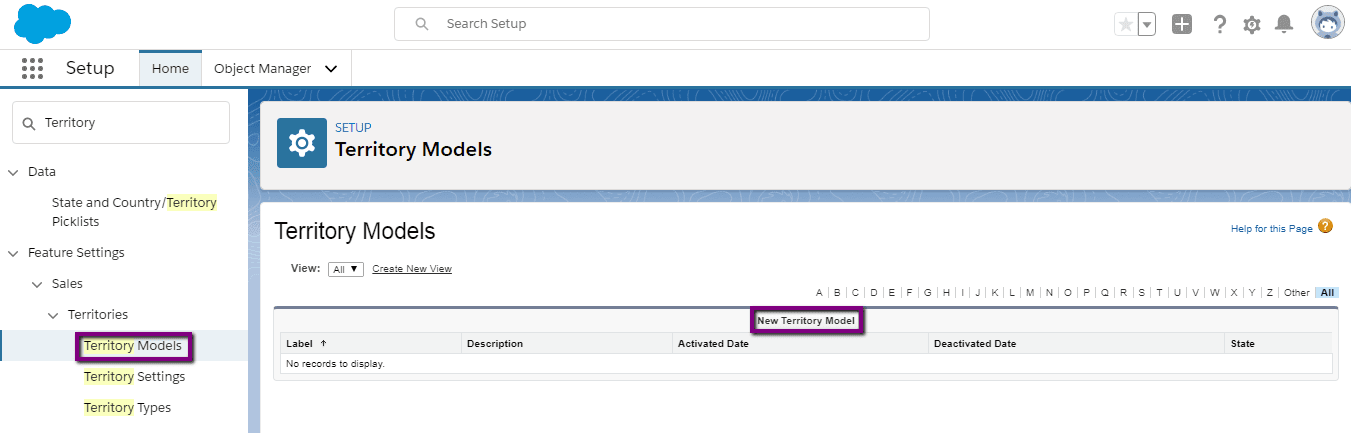Open the user avatar profile menu

1328,23
